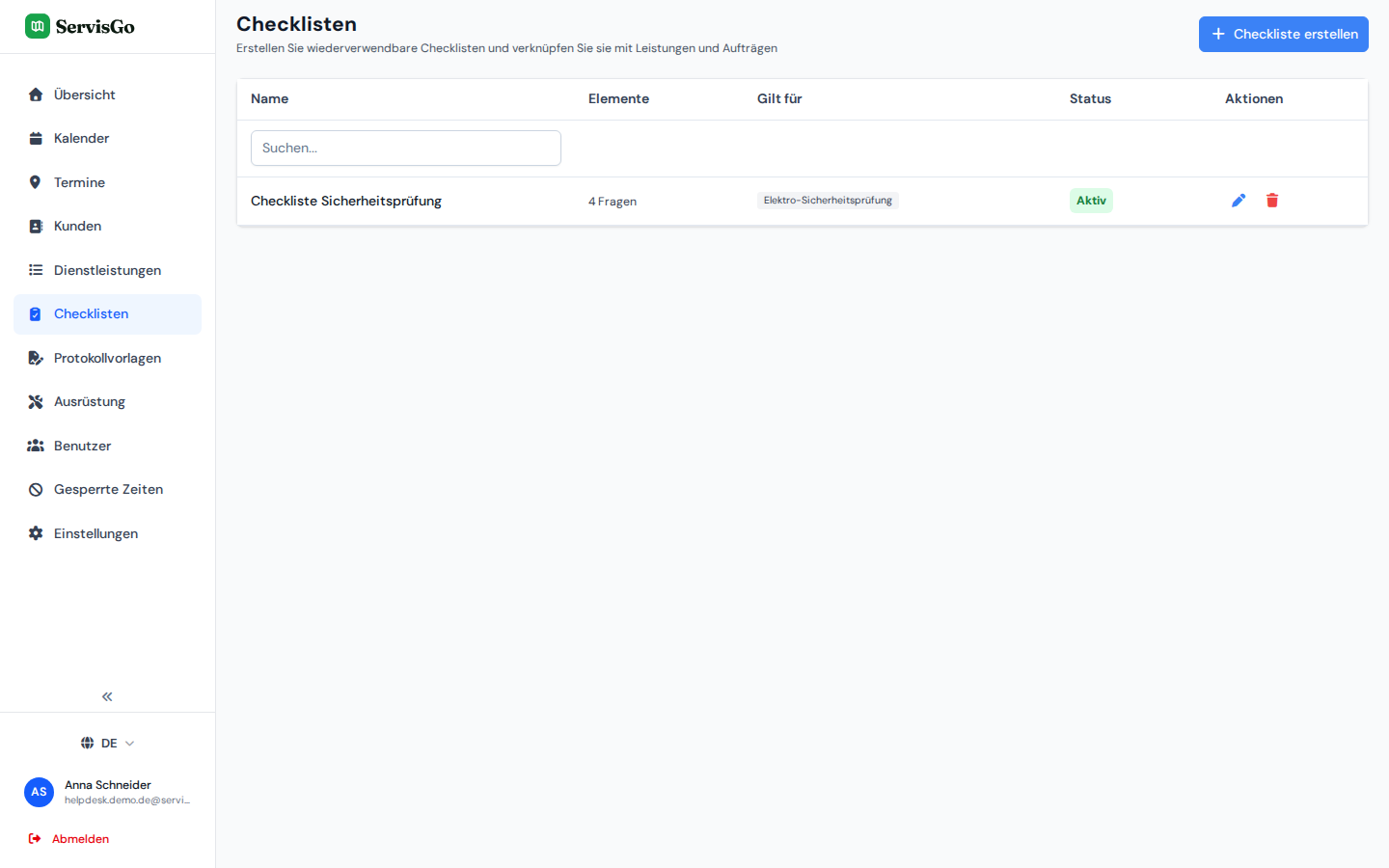
Task: Click the Aktionen column header
Action: (x=1254, y=99)
